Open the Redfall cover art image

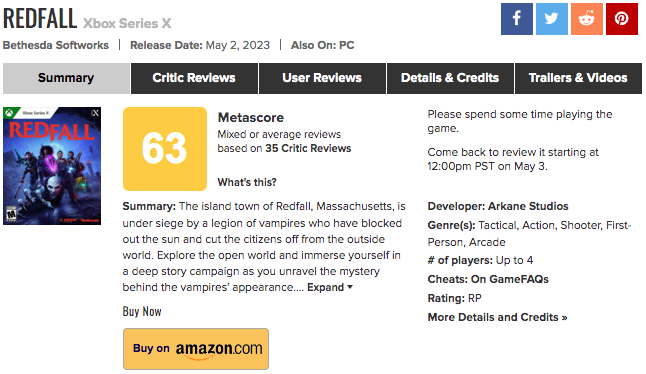[x=52, y=166]
